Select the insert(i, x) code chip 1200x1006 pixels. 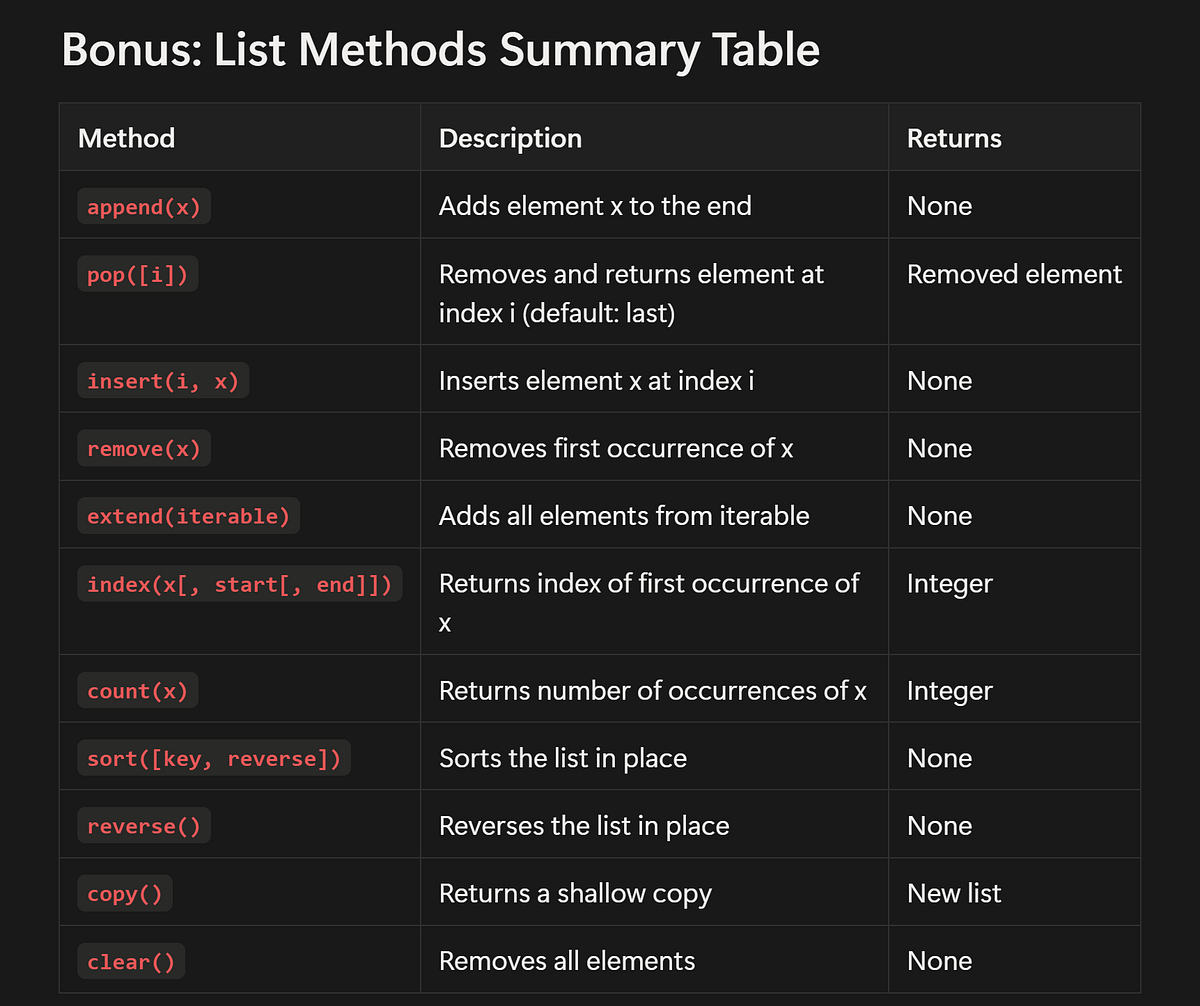pos(163,381)
